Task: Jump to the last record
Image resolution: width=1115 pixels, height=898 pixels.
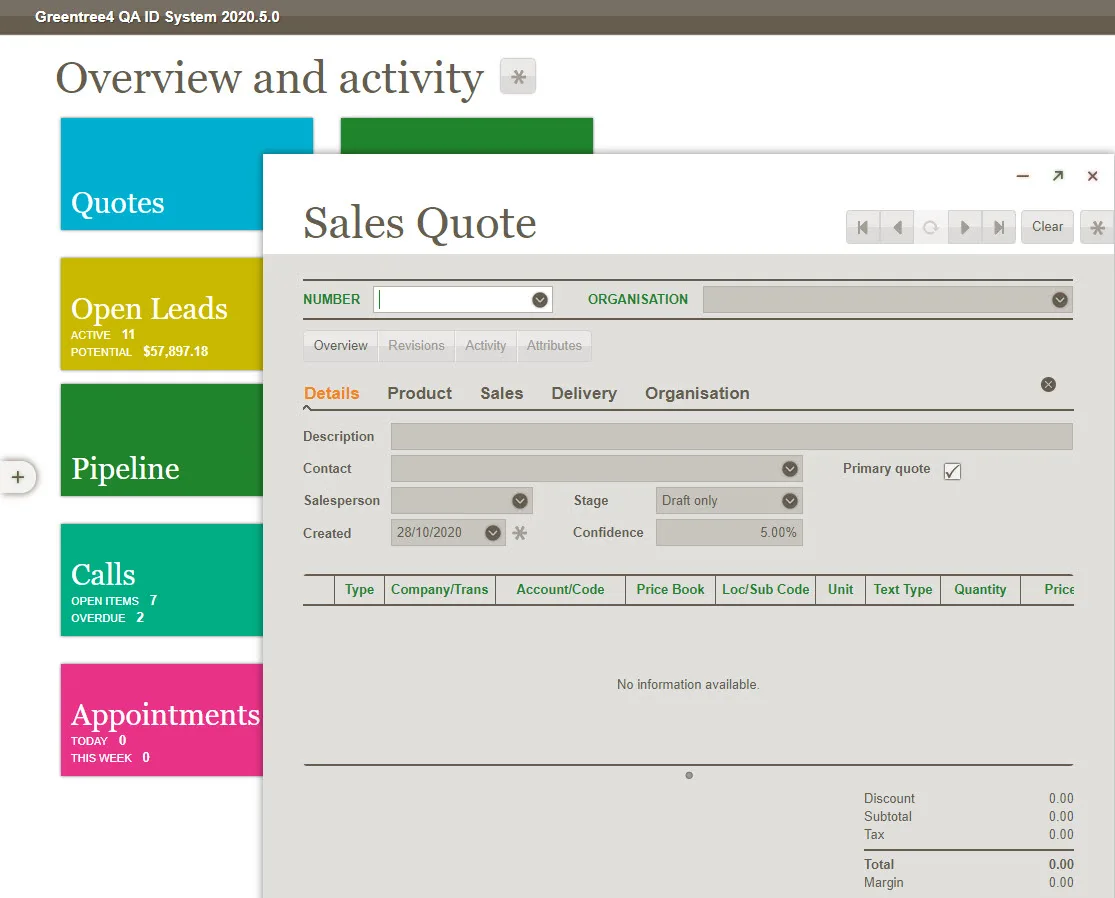Action: point(998,227)
